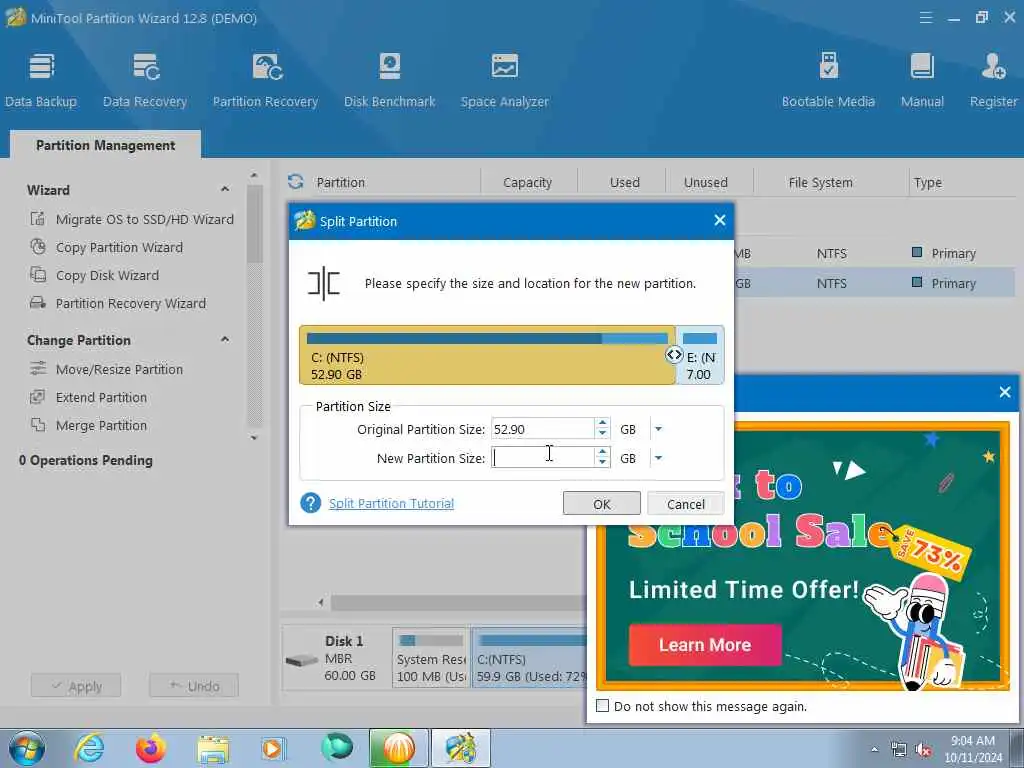Launch Data Recovery from the toolbar

[145, 80]
